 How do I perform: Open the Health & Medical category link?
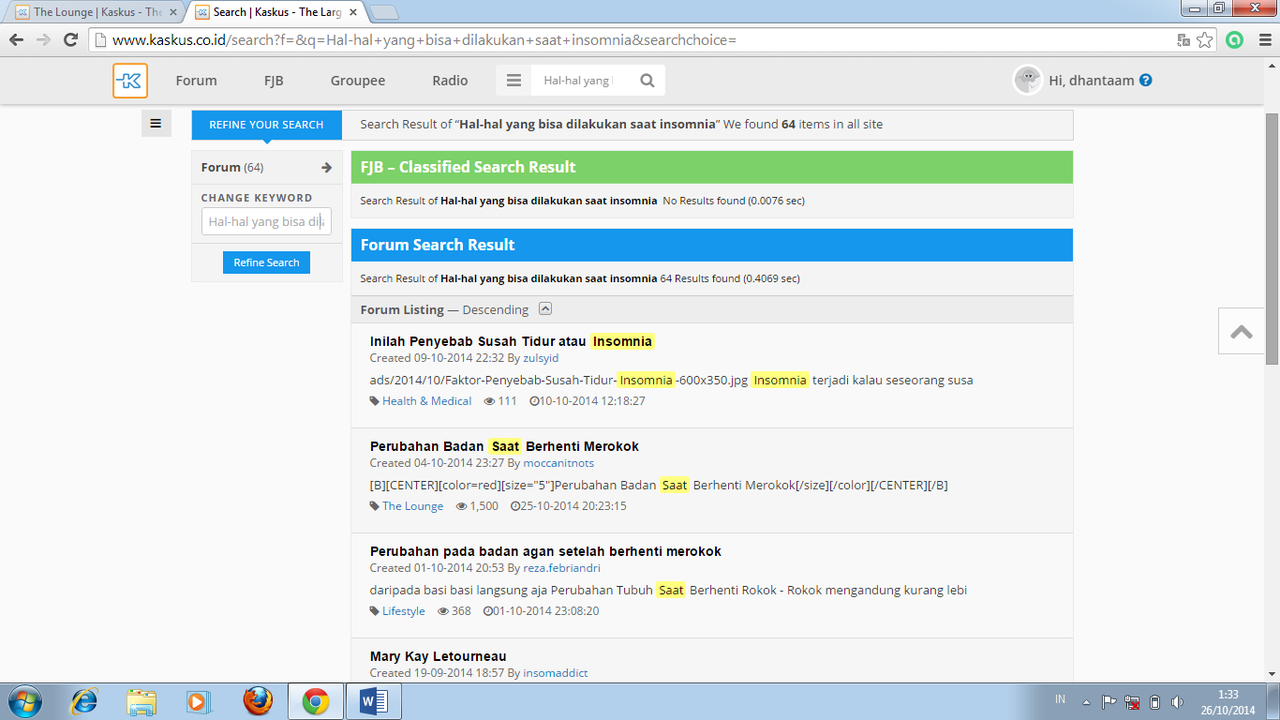pos(427,401)
